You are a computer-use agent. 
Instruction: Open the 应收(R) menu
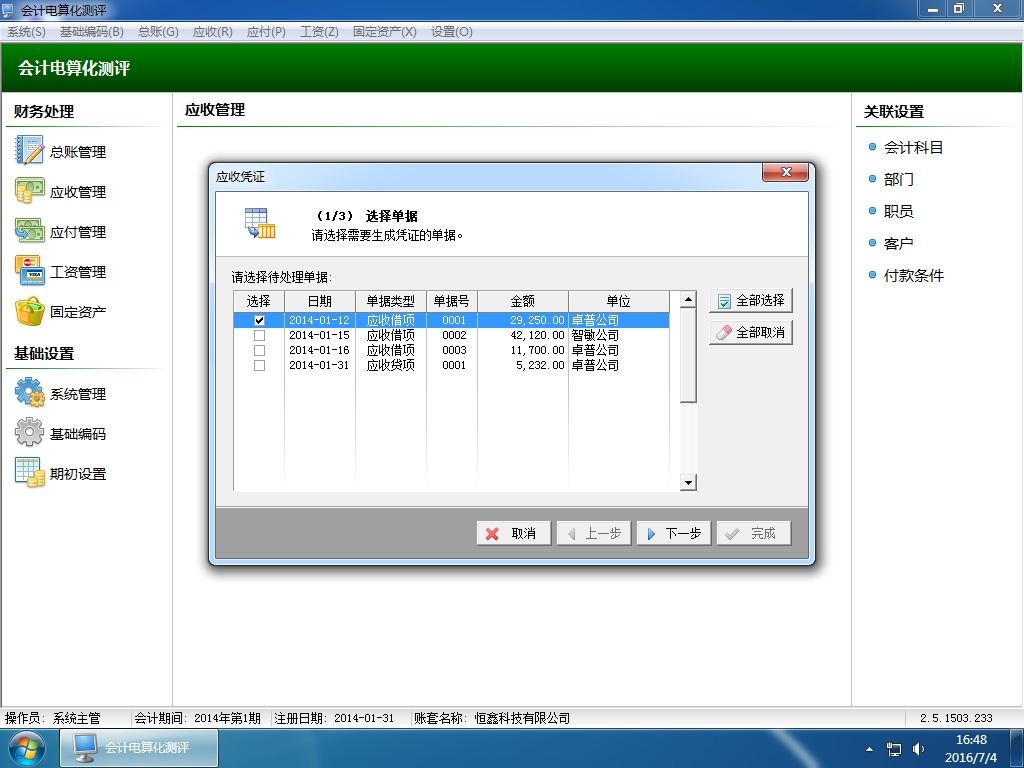pos(212,31)
